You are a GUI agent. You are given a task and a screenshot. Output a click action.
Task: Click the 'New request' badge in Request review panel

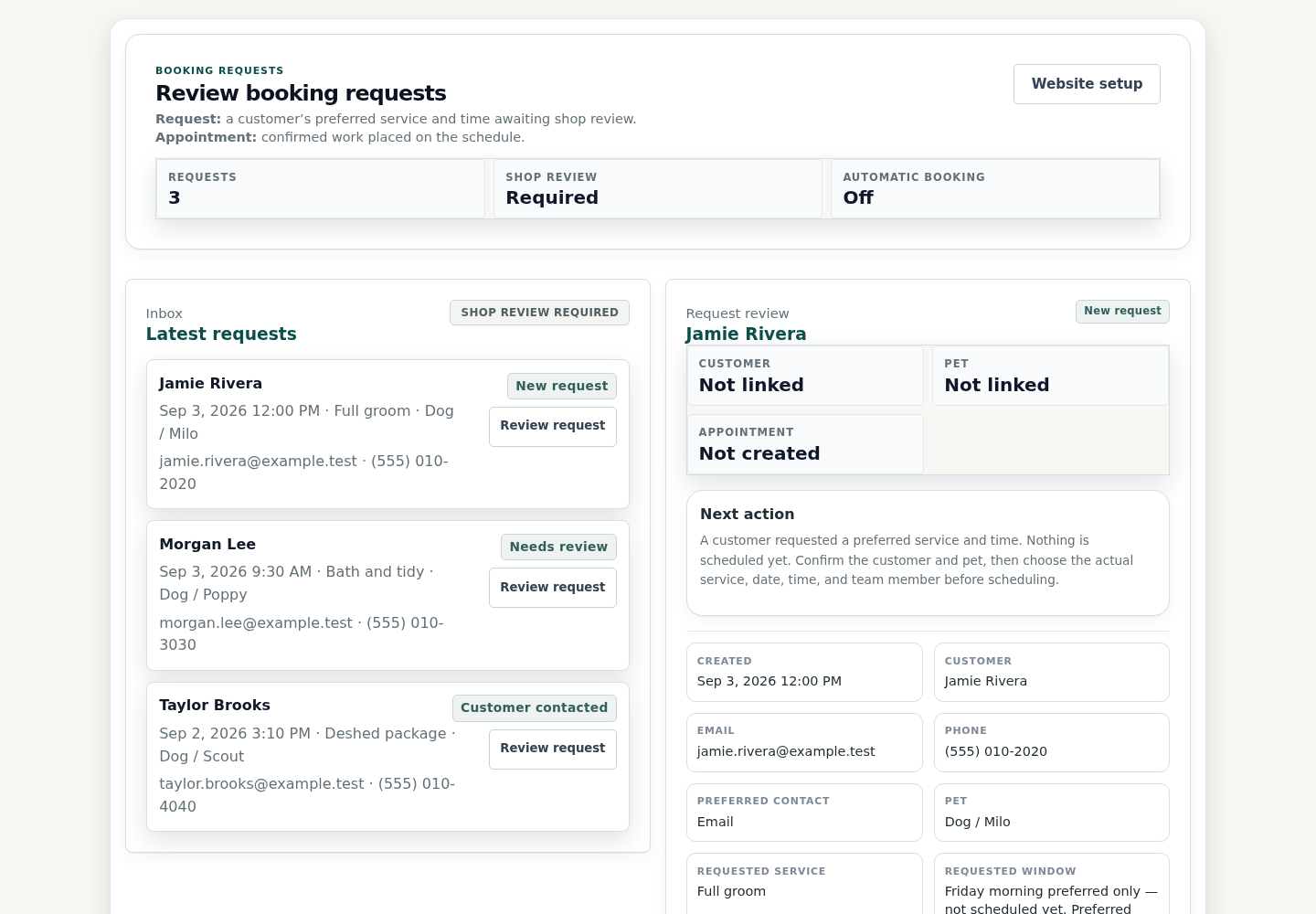click(x=1122, y=312)
